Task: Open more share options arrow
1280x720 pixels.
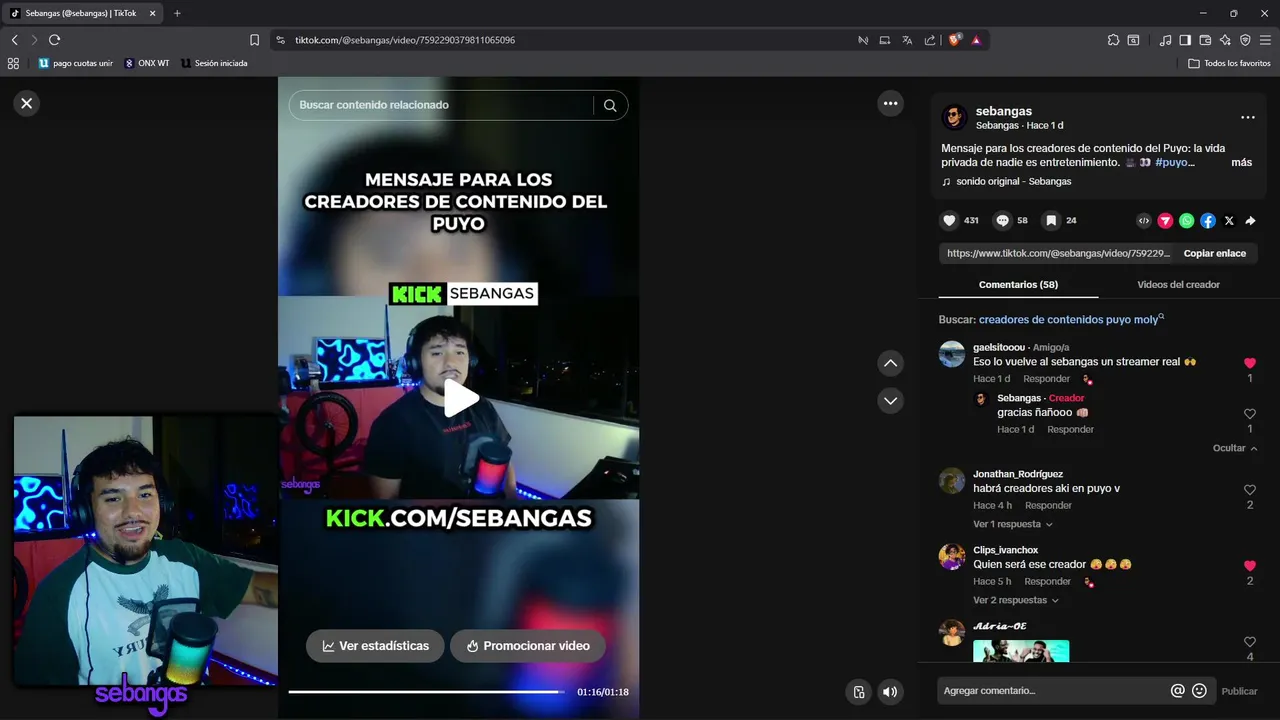Action: click(x=1250, y=221)
